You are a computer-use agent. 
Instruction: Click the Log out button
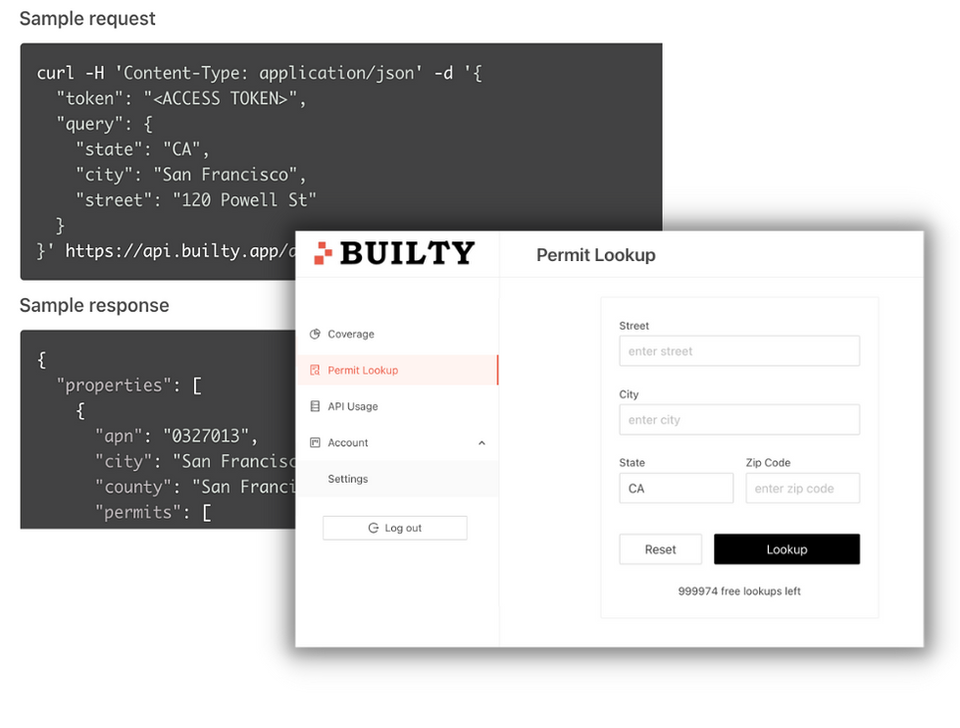tap(395, 528)
